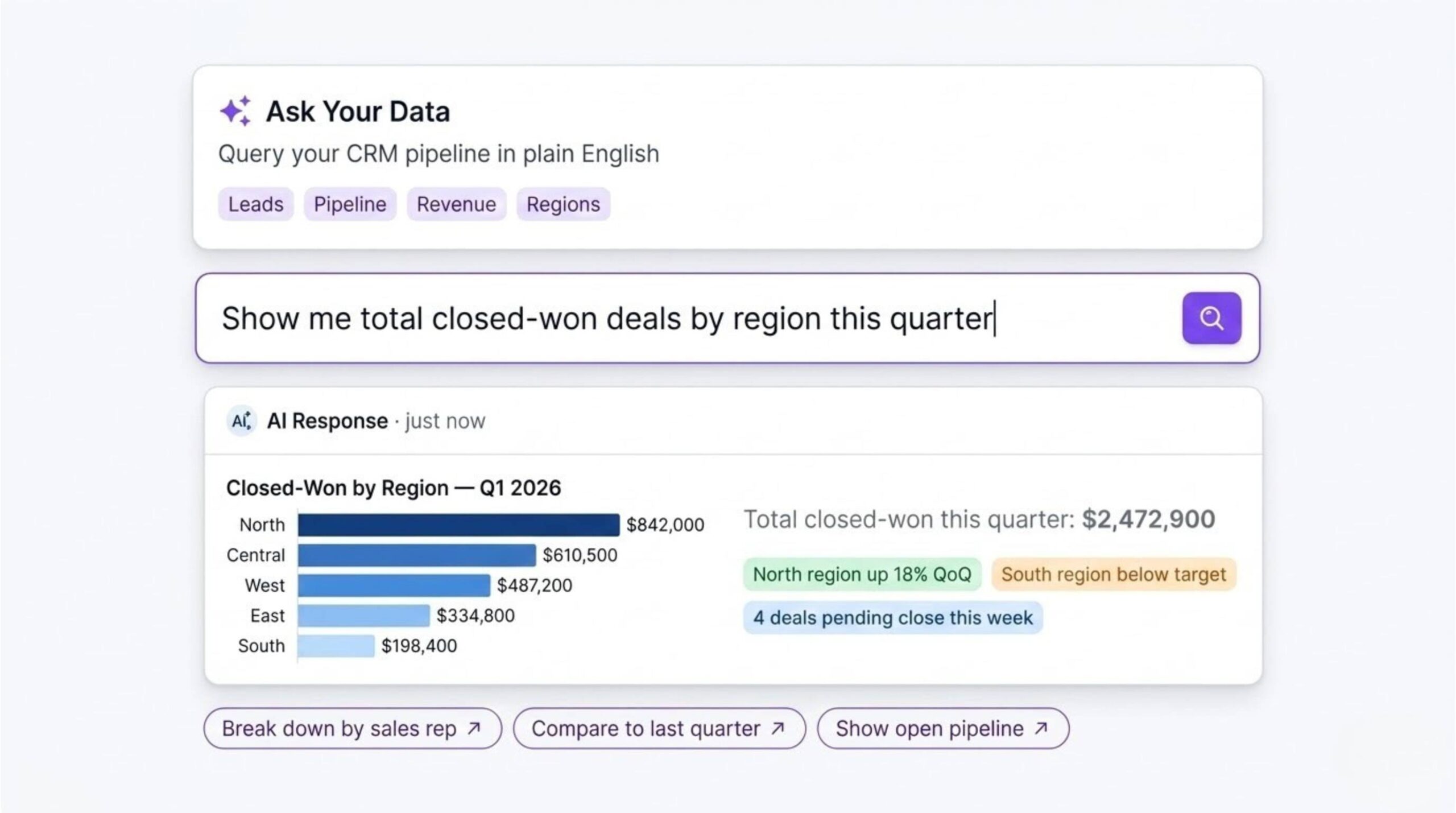
Task: Click the North region bar in chart
Action: click(x=458, y=525)
